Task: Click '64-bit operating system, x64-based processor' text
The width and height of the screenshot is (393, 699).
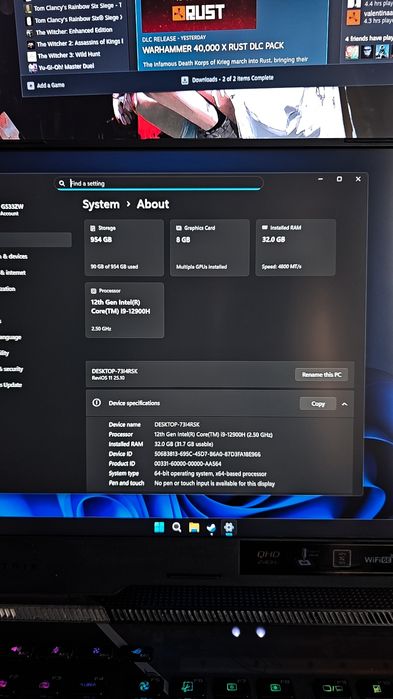Action: 210,473
